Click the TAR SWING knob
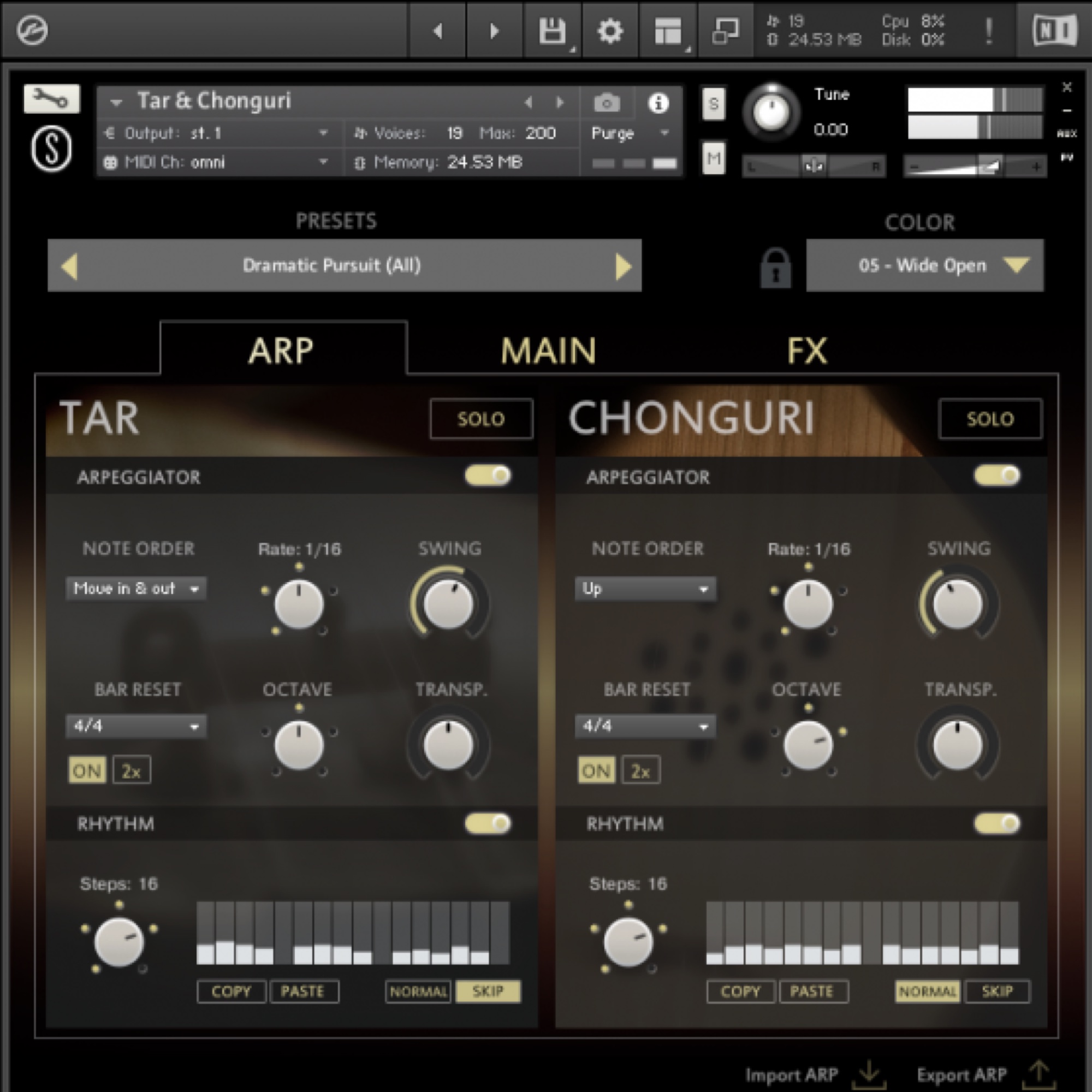 (449, 604)
